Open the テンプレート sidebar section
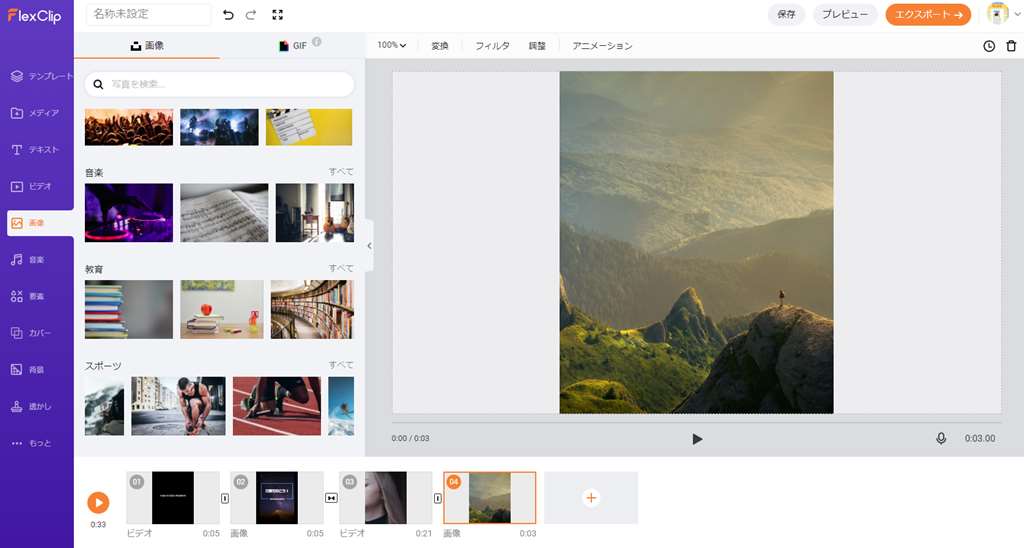 tap(37, 76)
